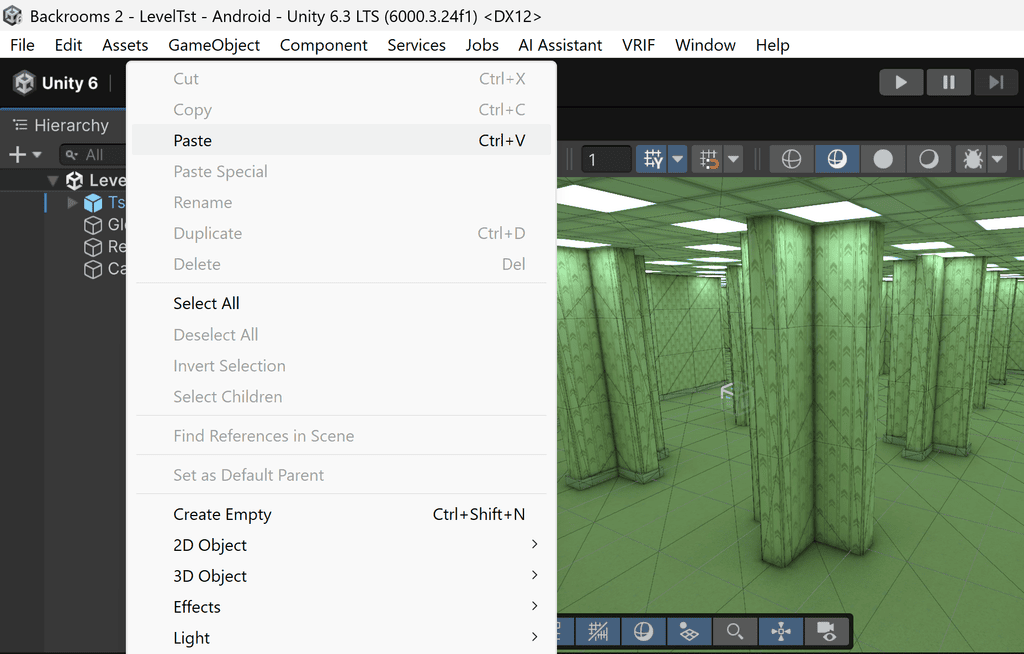
Task: Select the Level scene row
Action: click(x=63, y=180)
